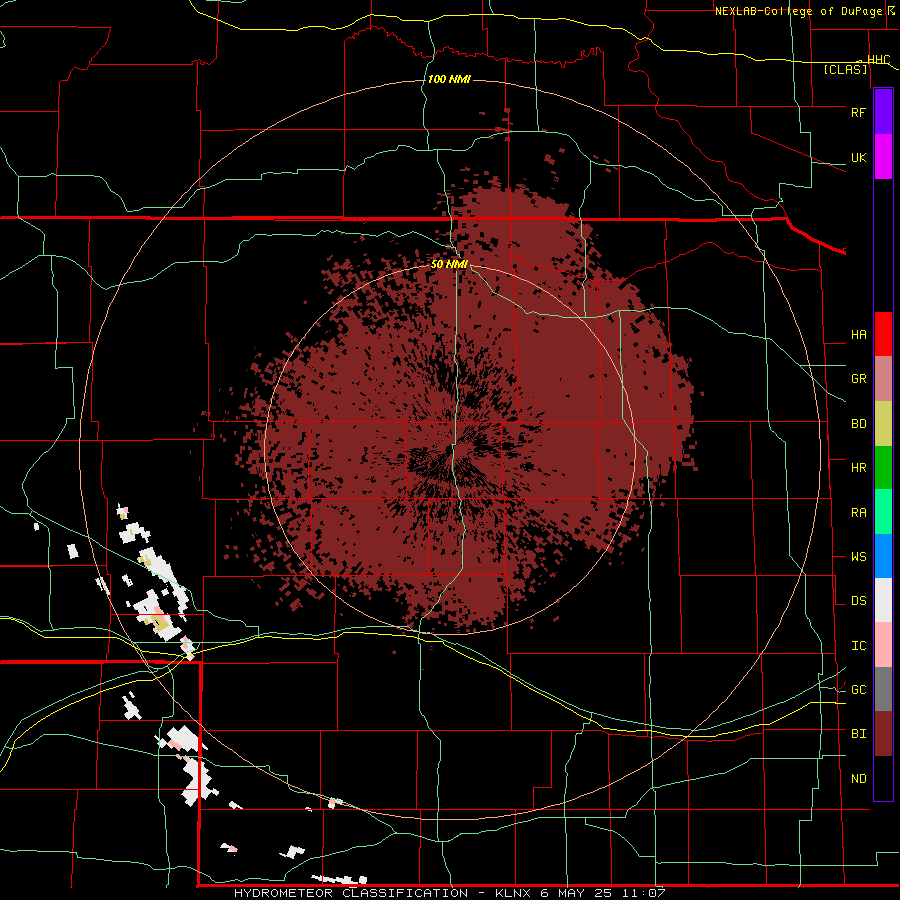The image size is (900, 900).
Task: Click the [CLAS] units label
Action: pos(845,69)
